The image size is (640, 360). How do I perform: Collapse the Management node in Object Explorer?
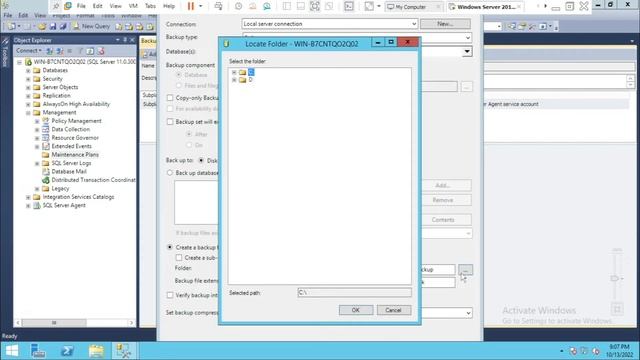tap(28, 113)
